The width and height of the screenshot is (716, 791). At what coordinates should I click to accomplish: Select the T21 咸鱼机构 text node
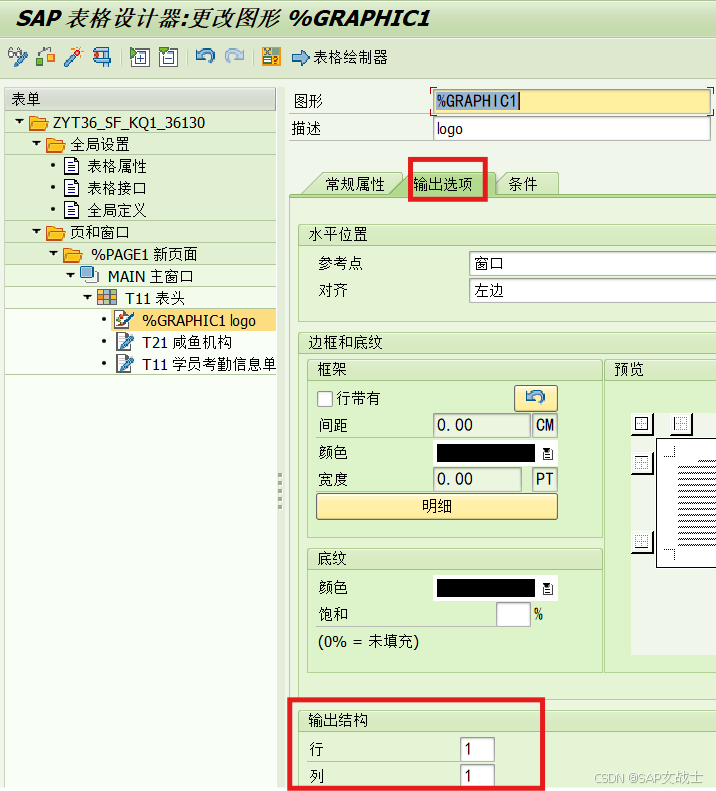[x=187, y=343]
